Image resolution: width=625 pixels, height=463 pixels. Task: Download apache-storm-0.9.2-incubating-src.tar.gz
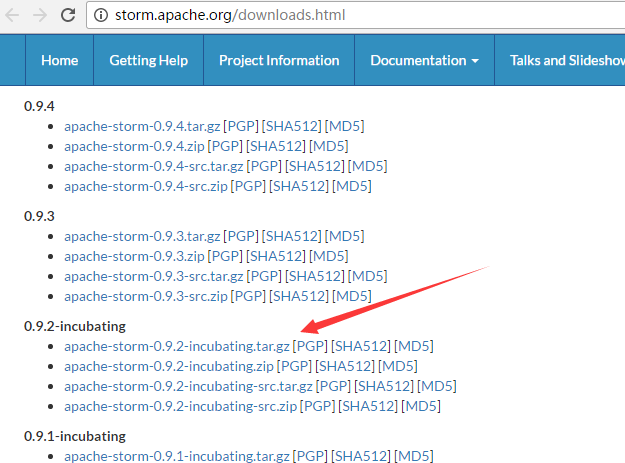click(189, 386)
